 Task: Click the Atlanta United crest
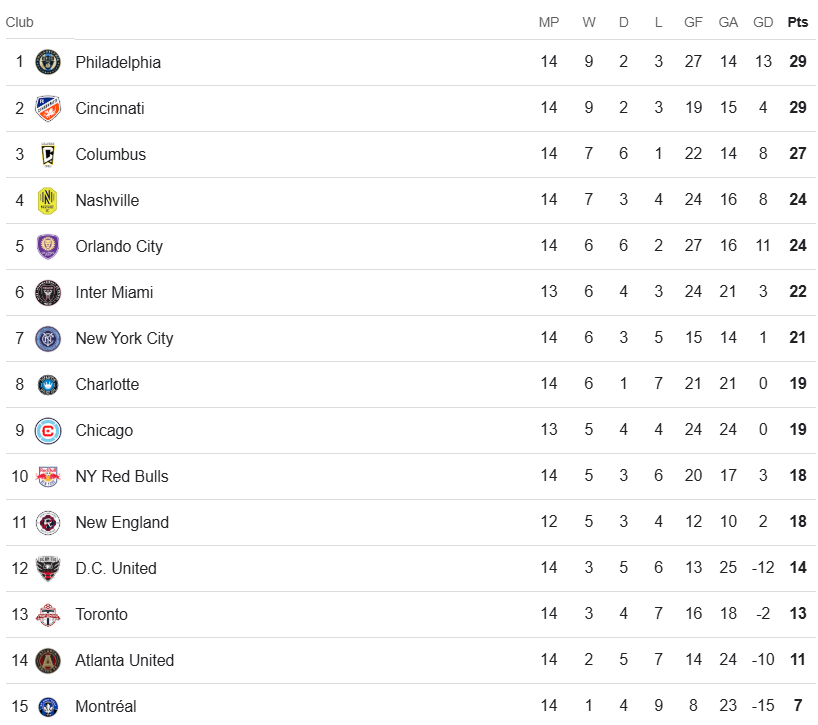click(x=48, y=660)
